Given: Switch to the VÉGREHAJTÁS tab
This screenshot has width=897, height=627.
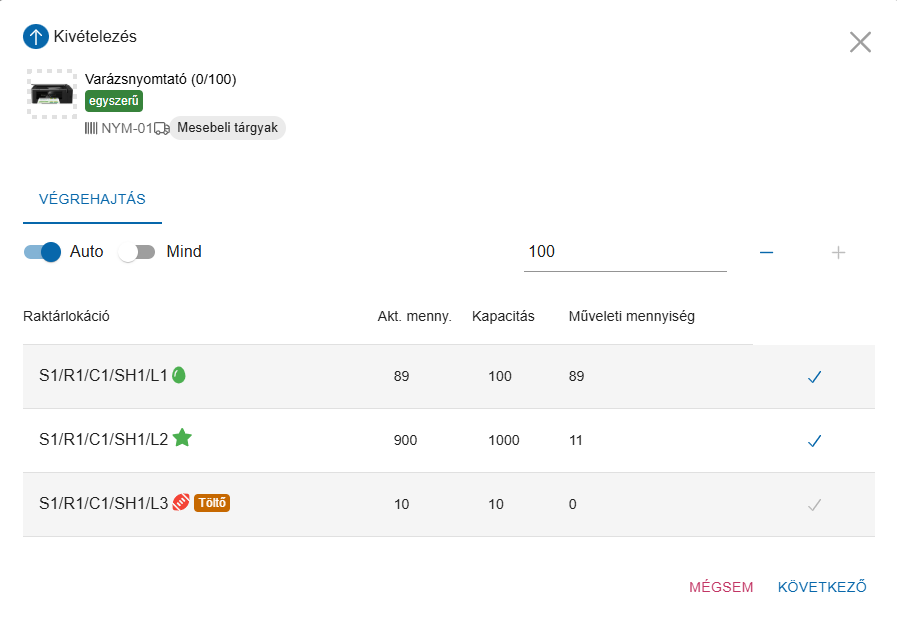Looking at the screenshot, I should [92, 198].
